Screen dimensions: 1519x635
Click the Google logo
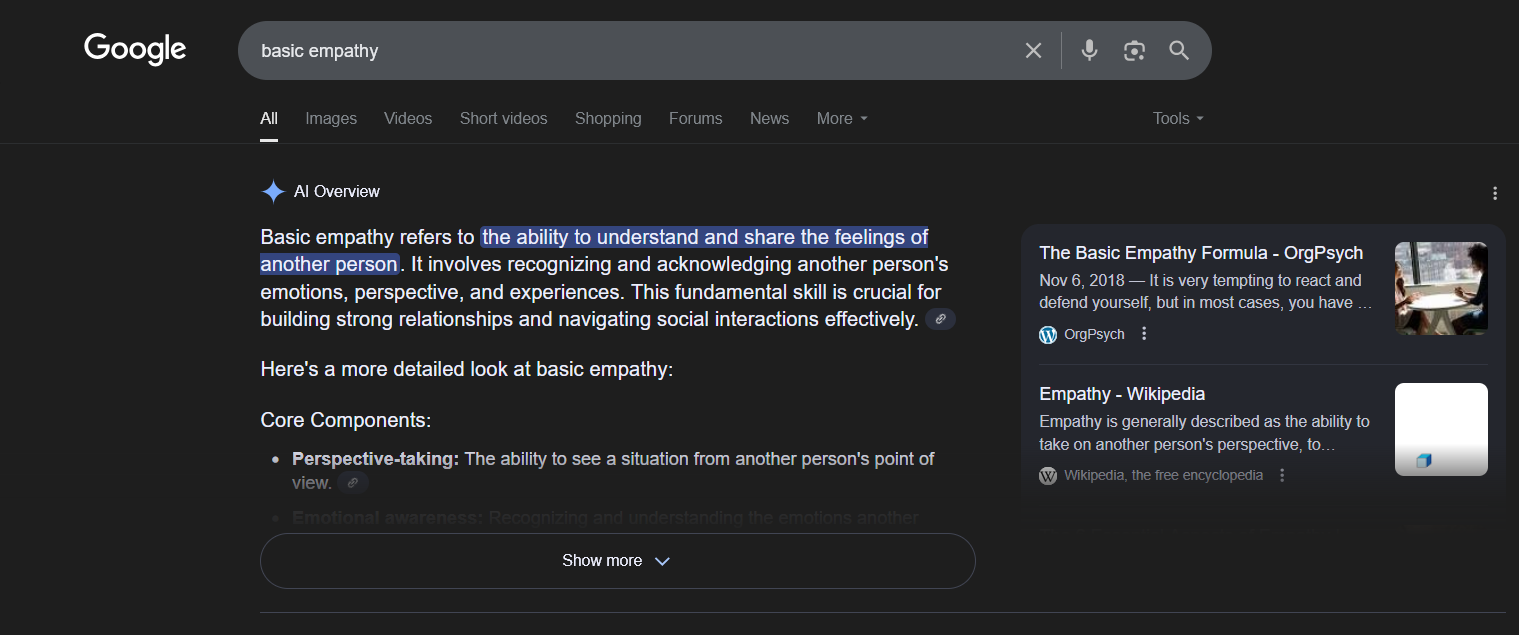[135, 49]
